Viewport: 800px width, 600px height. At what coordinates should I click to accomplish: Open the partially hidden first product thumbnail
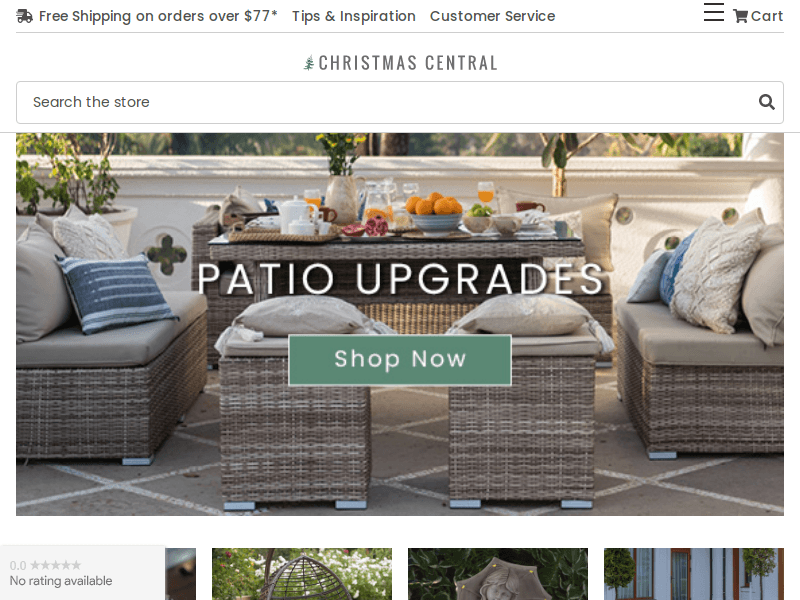pos(181,574)
